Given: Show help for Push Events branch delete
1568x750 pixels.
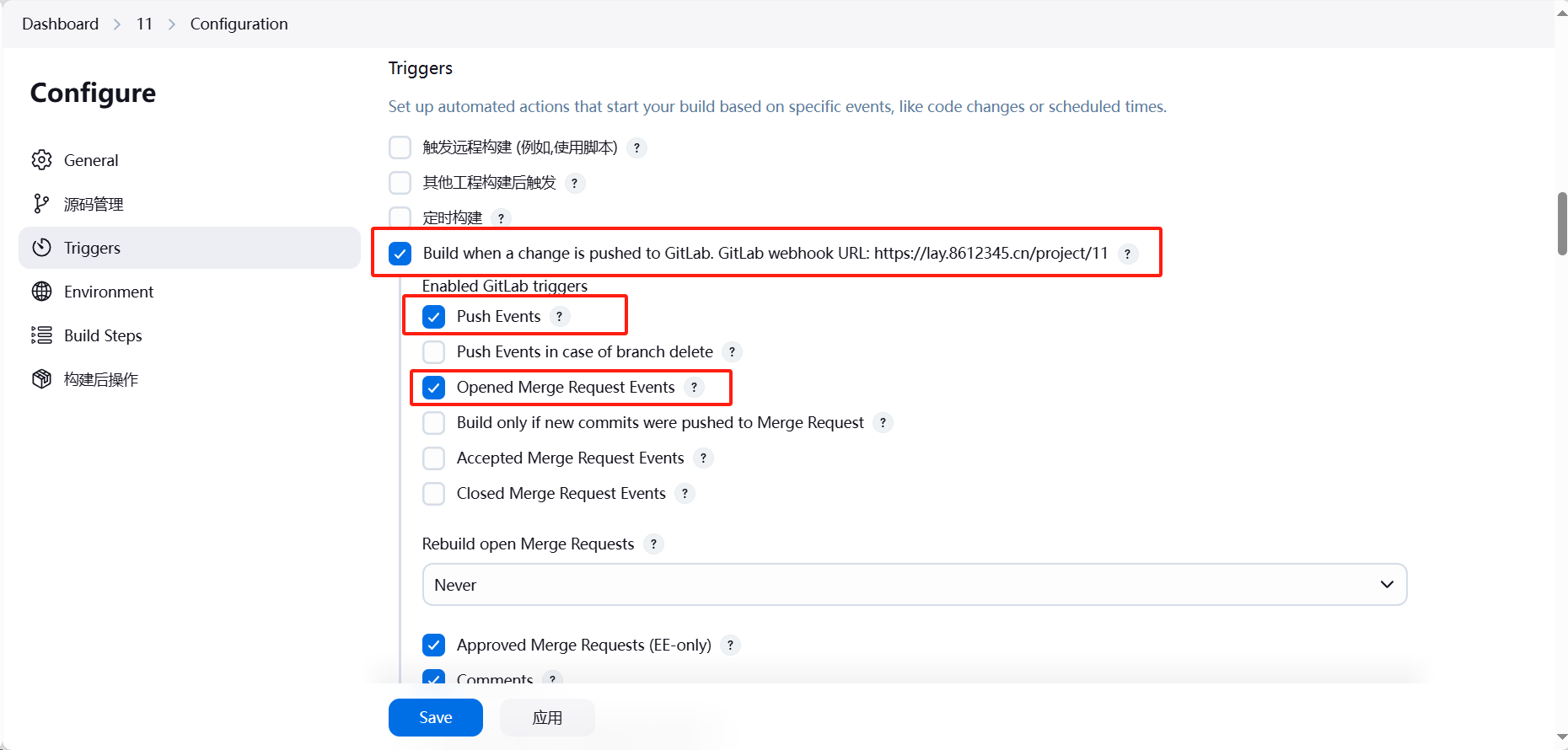Looking at the screenshot, I should tap(732, 352).
